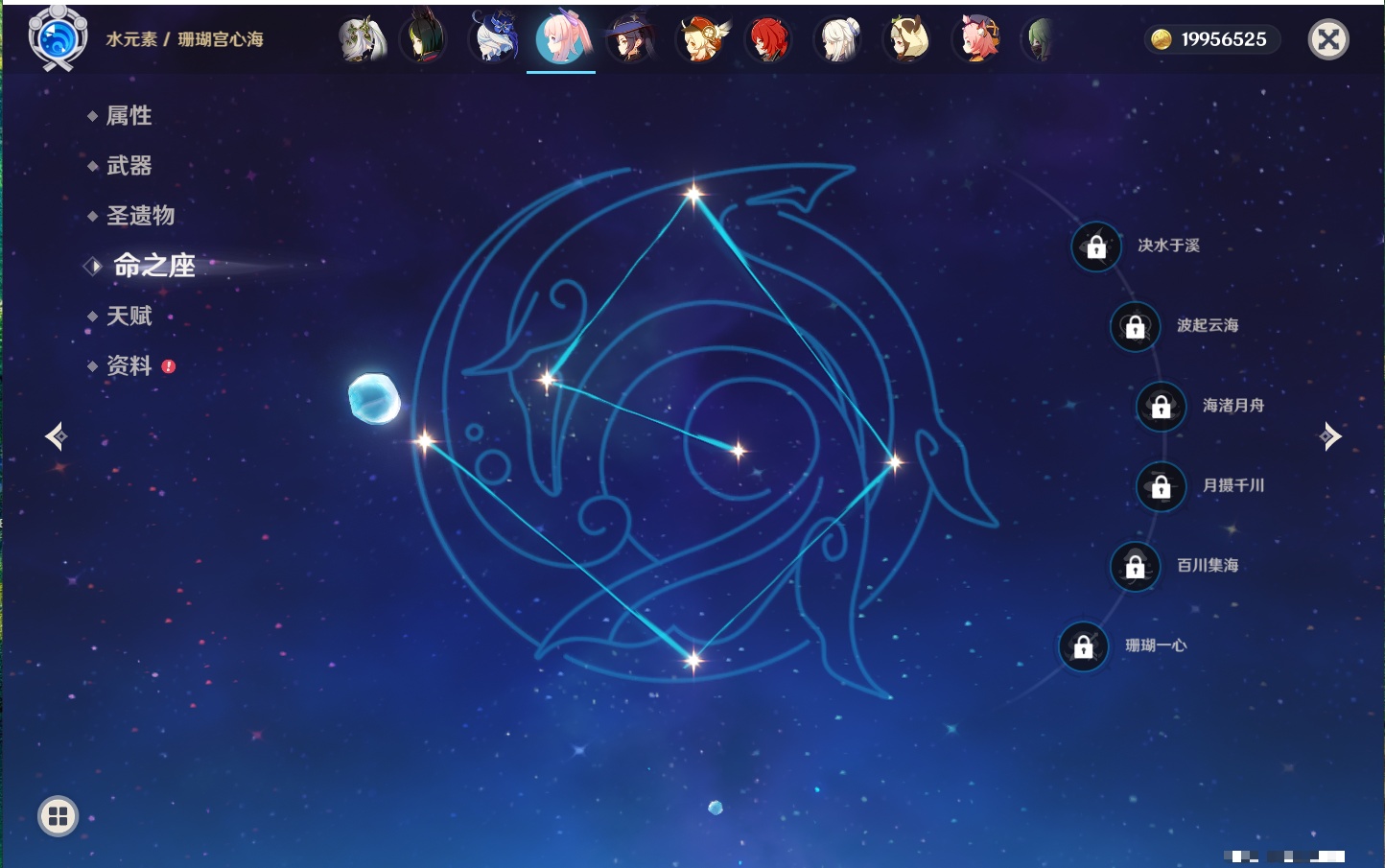Open the 武器 weapon menu
The width and height of the screenshot is (1385, 868).
coord(129,166)
